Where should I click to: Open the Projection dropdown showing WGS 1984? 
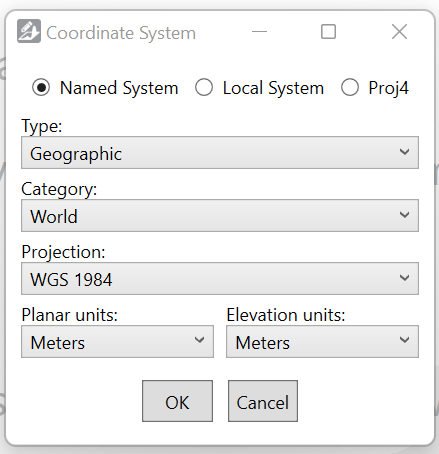220,279
